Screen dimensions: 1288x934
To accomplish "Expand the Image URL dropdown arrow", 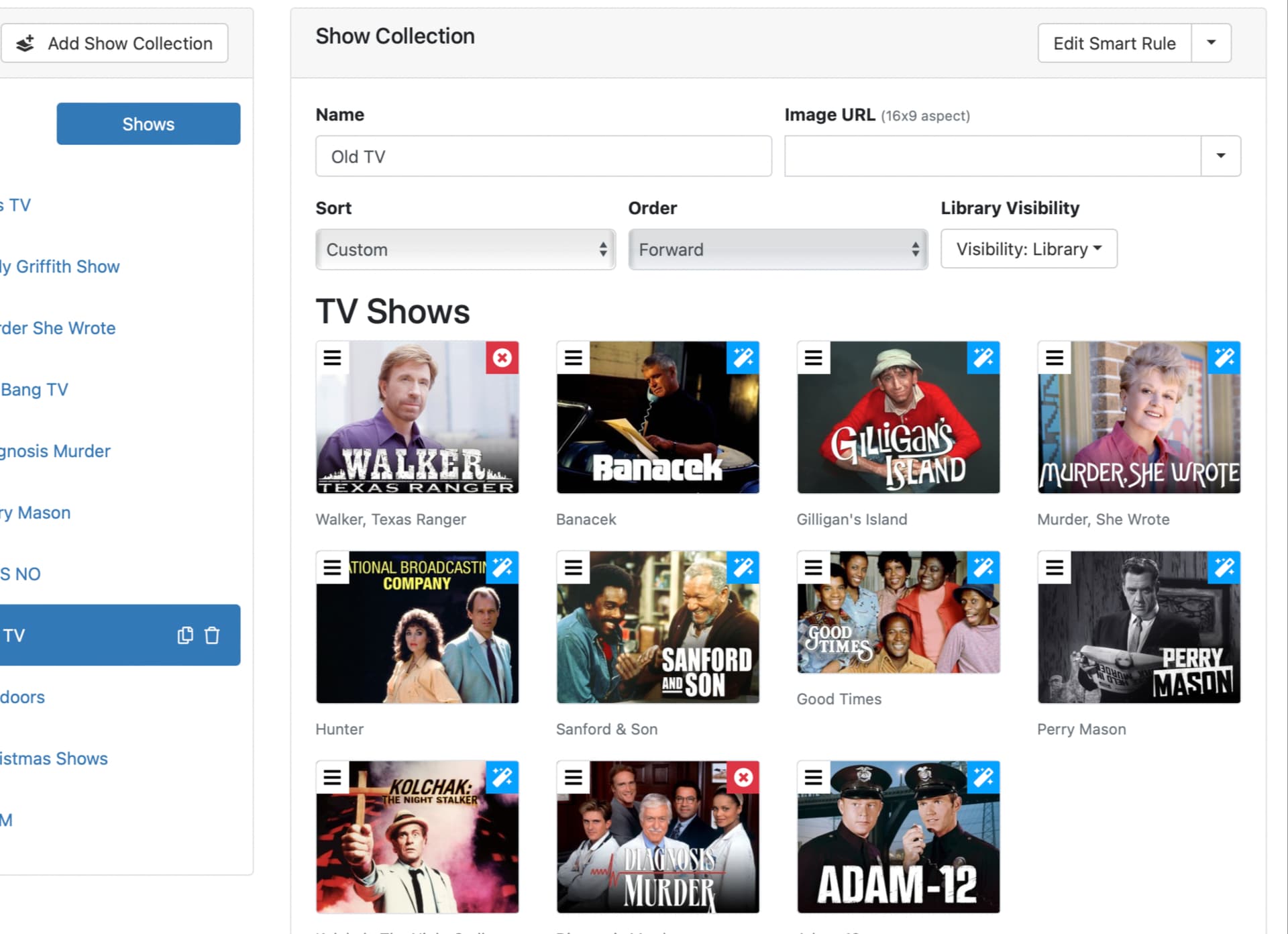I will [1220, 156].
